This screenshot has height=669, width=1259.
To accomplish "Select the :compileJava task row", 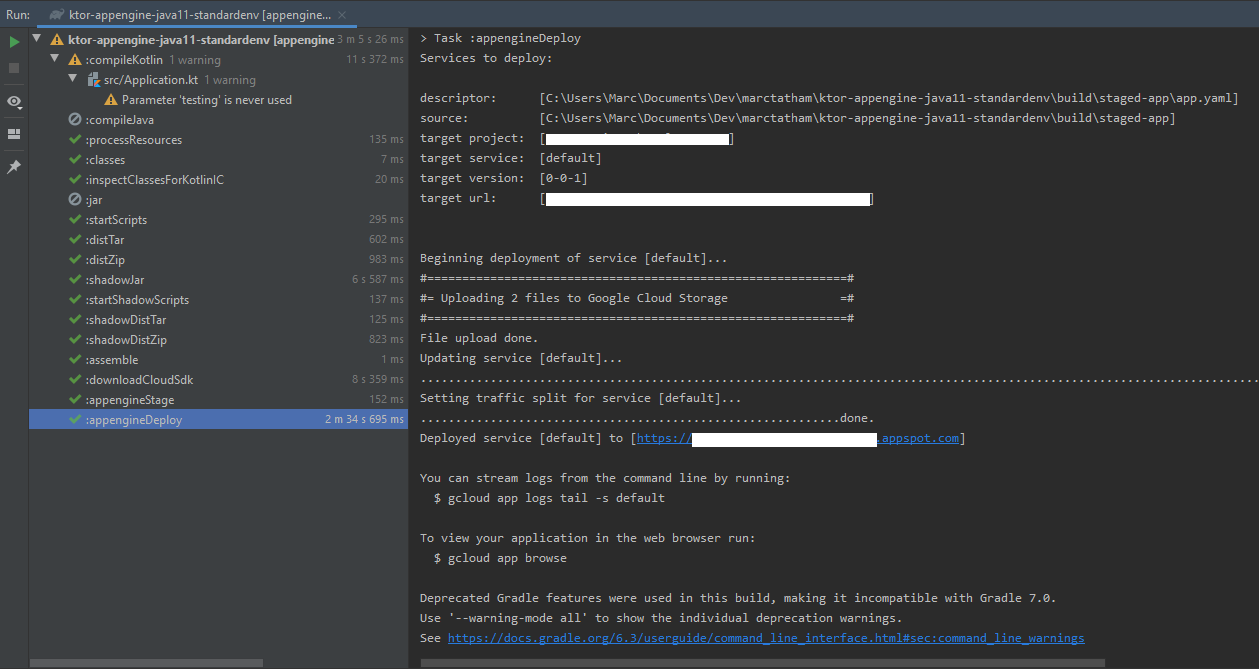I will [x=218, y=120].
